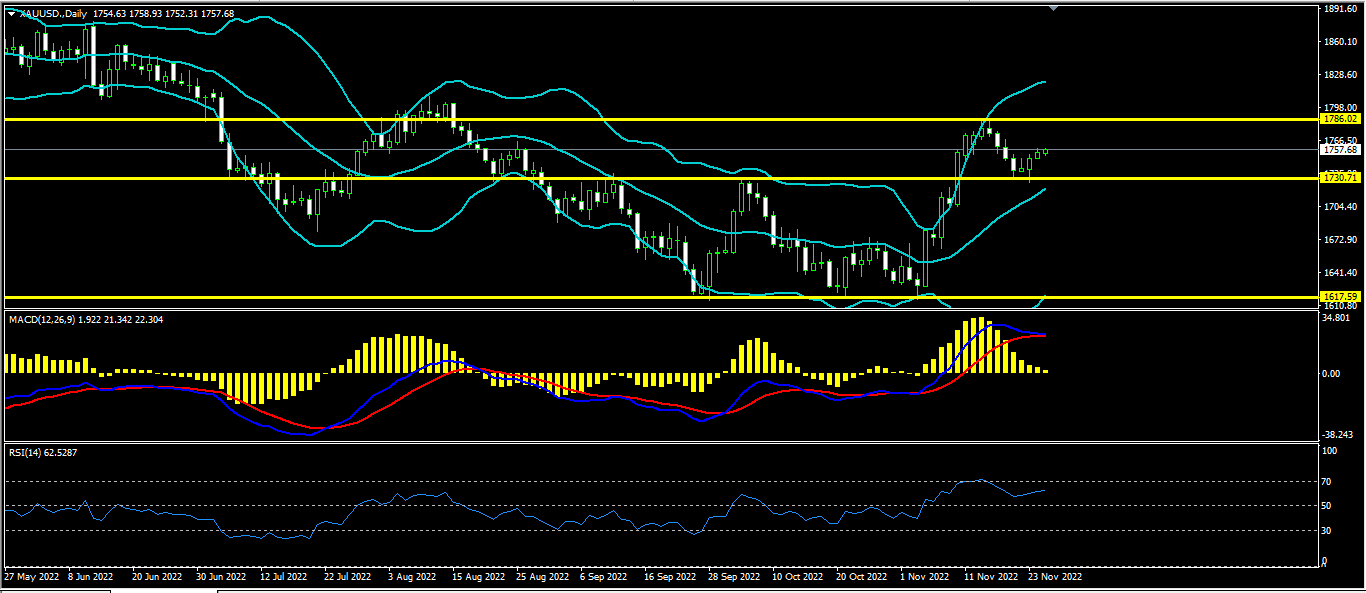The height and width of the screenshot is (593, 1366).
Task: Click the RSI 70 level scale label
Action: click(x=1328, y=482)
